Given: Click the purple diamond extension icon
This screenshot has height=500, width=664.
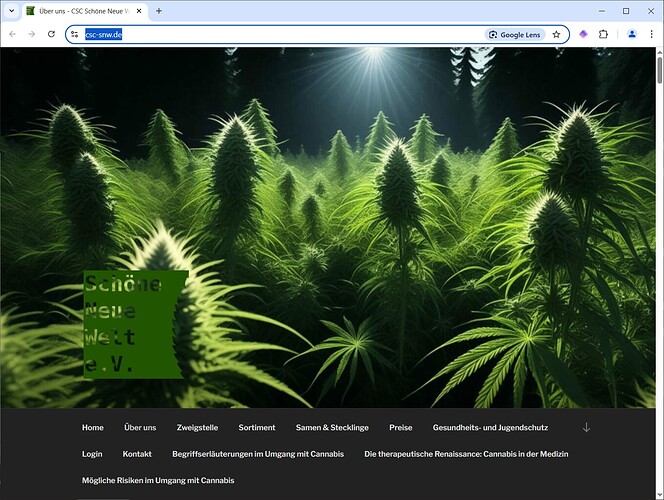Looking at the screenshot, I should click(x=584, y=34).
